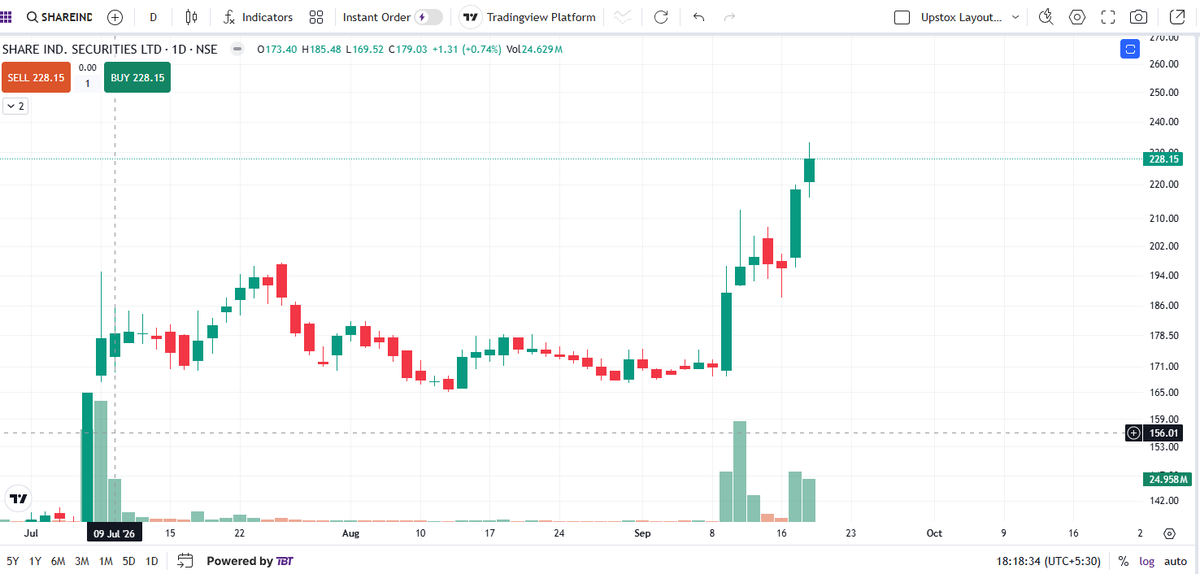Viewport: 1200px width, 574px height.
Task: Collapse the legend with the minus icon
Action: point(238,48)
